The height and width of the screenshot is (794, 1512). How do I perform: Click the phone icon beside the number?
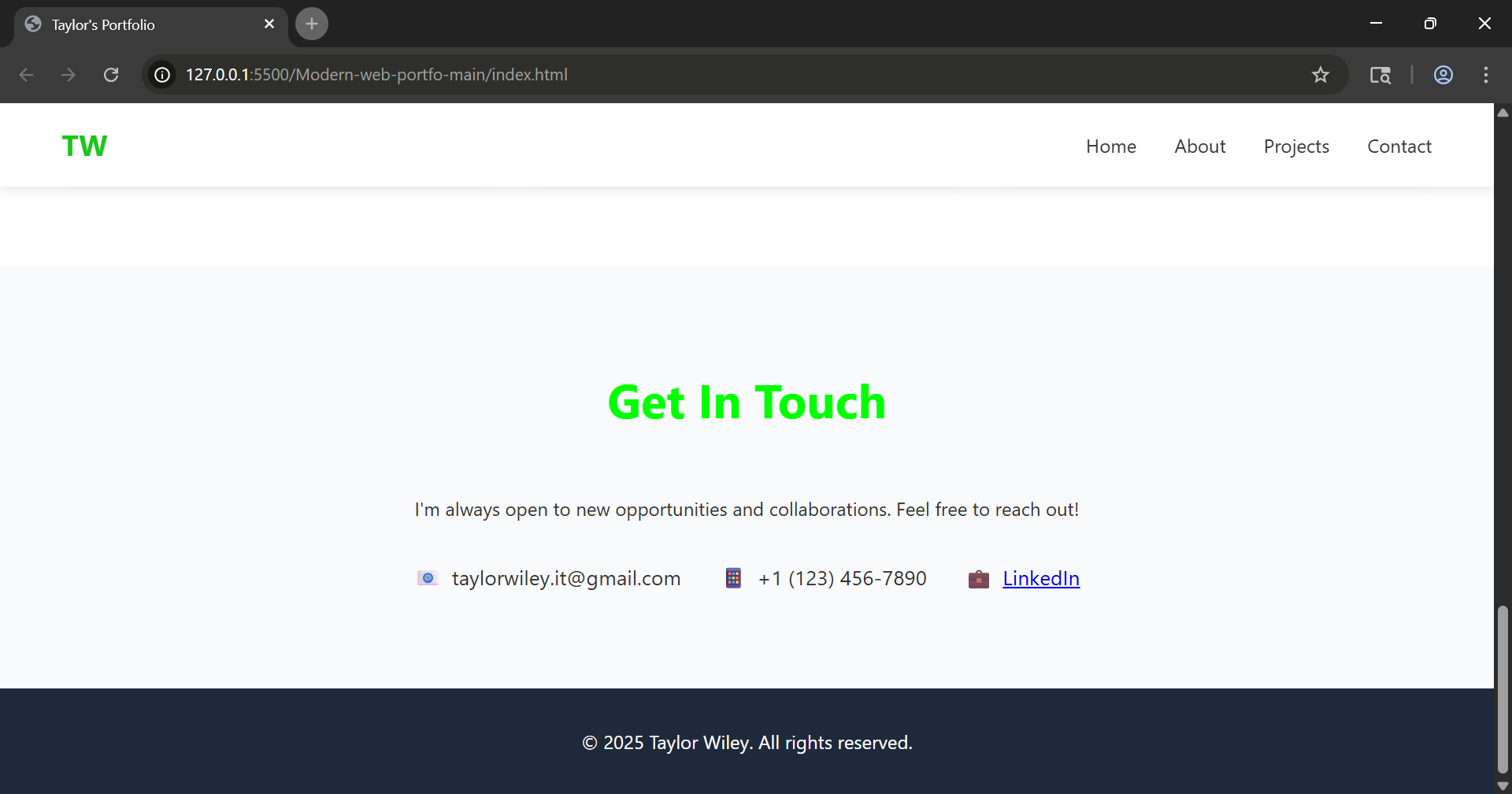click(733, 578)
